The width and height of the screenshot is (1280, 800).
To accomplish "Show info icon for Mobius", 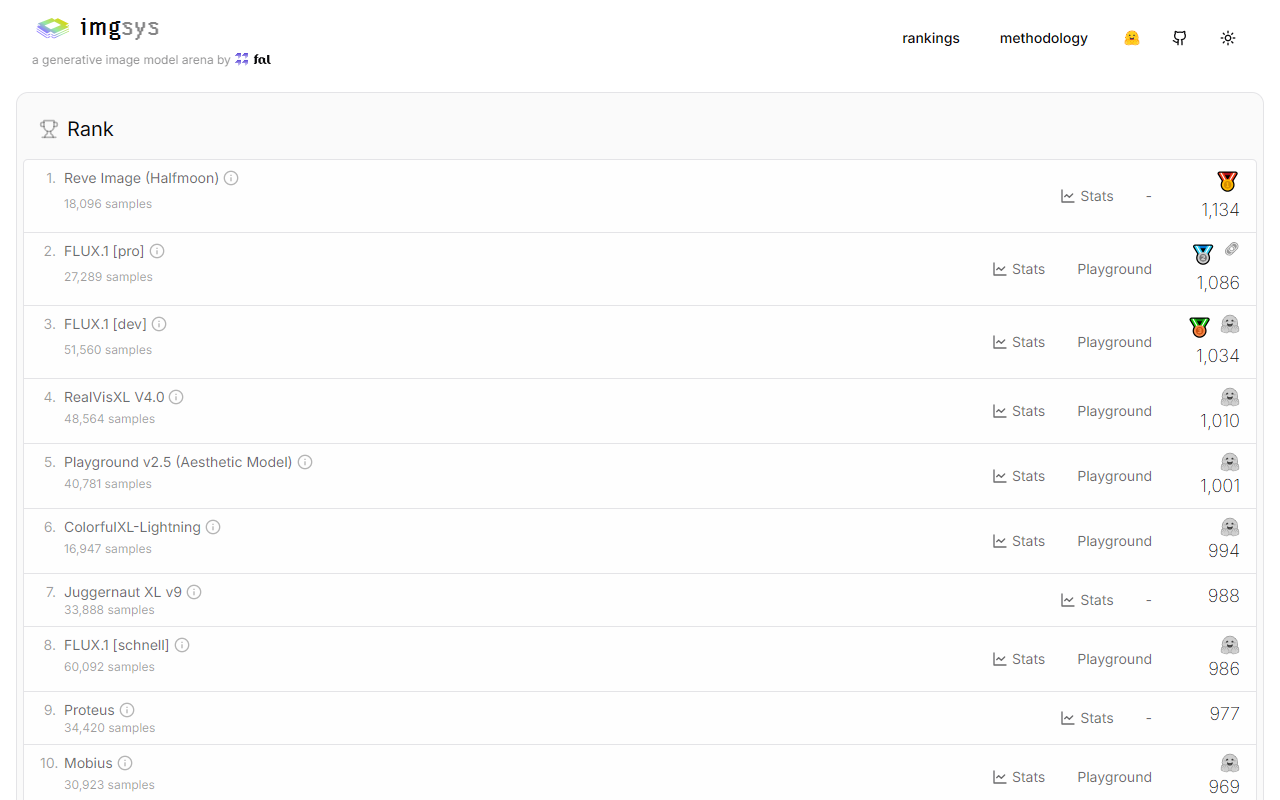I will [x=125, y=763].
